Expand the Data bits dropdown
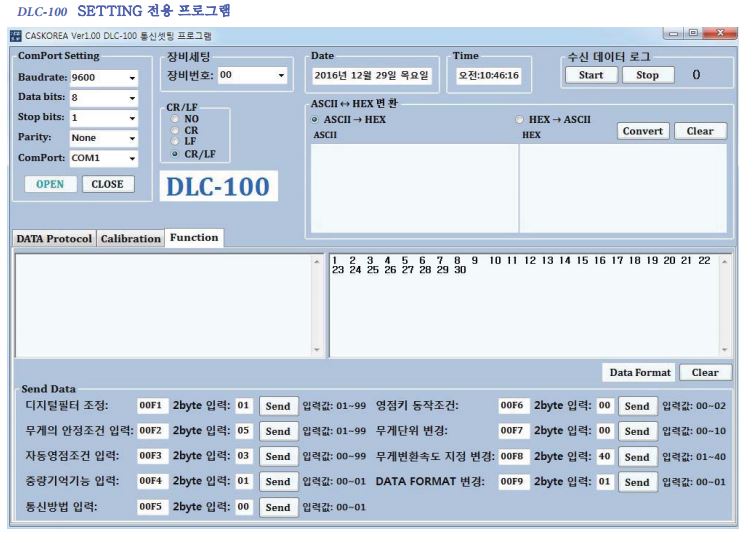 pos(104,98)
